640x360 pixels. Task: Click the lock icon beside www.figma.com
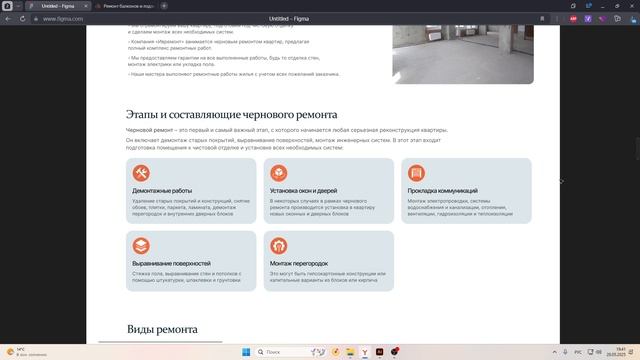pyautogui.click(x=36, y=19)
